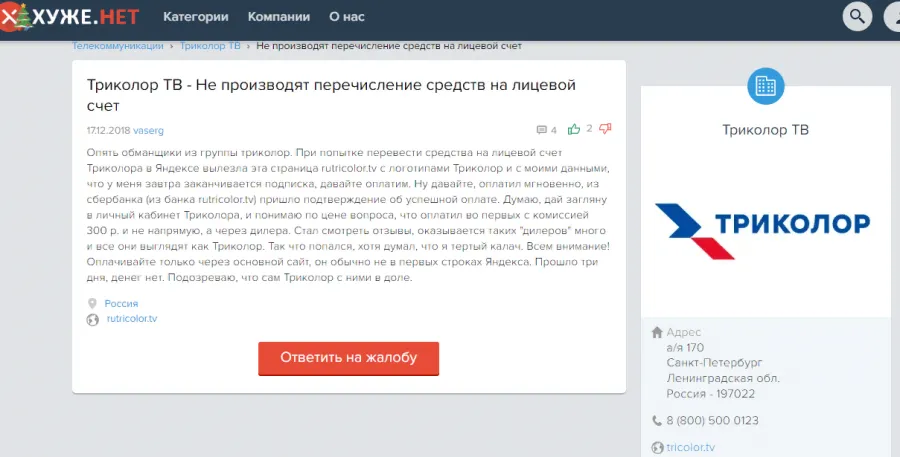The width and height of the screenshot is (900, 457).
Task: Click the ХУЖЕ.НЕТ site logo
Action: pyautogui.click(x=69, y=16)
